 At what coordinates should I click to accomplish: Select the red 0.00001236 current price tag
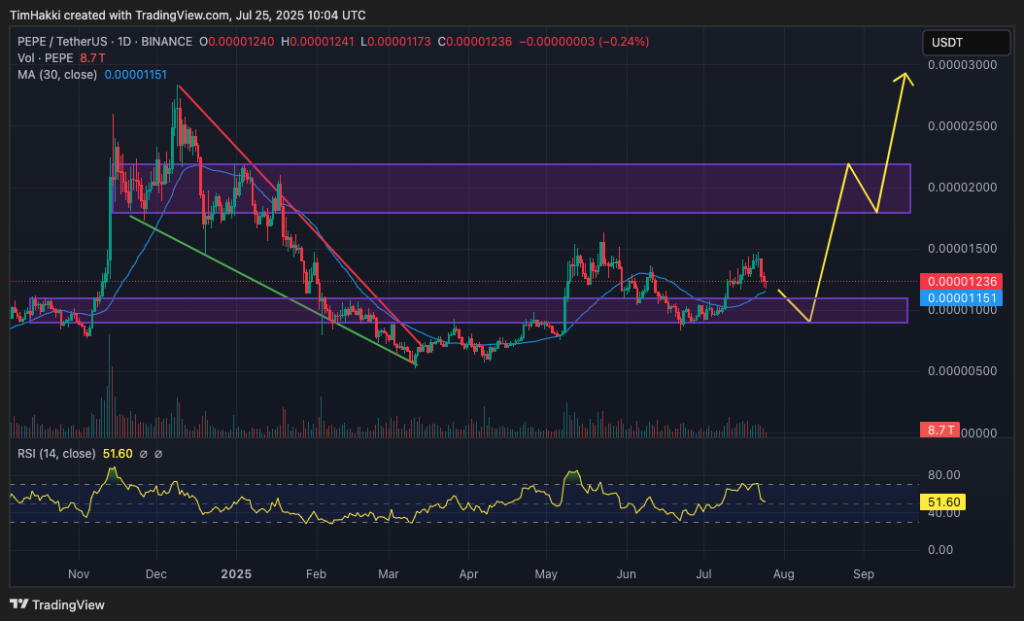[962, 283]
